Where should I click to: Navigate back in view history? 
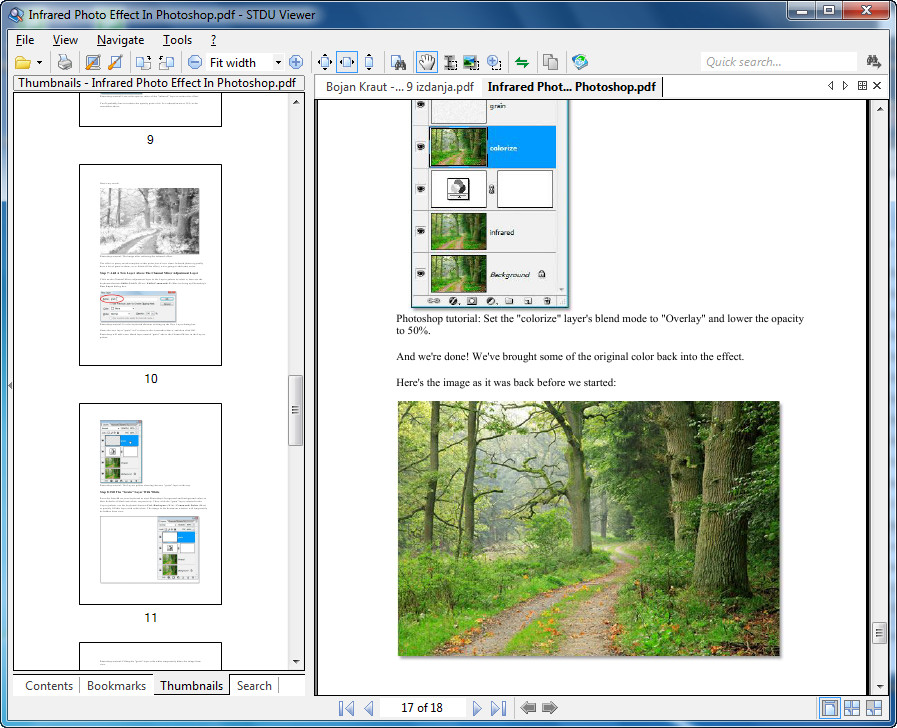[528, 708]
